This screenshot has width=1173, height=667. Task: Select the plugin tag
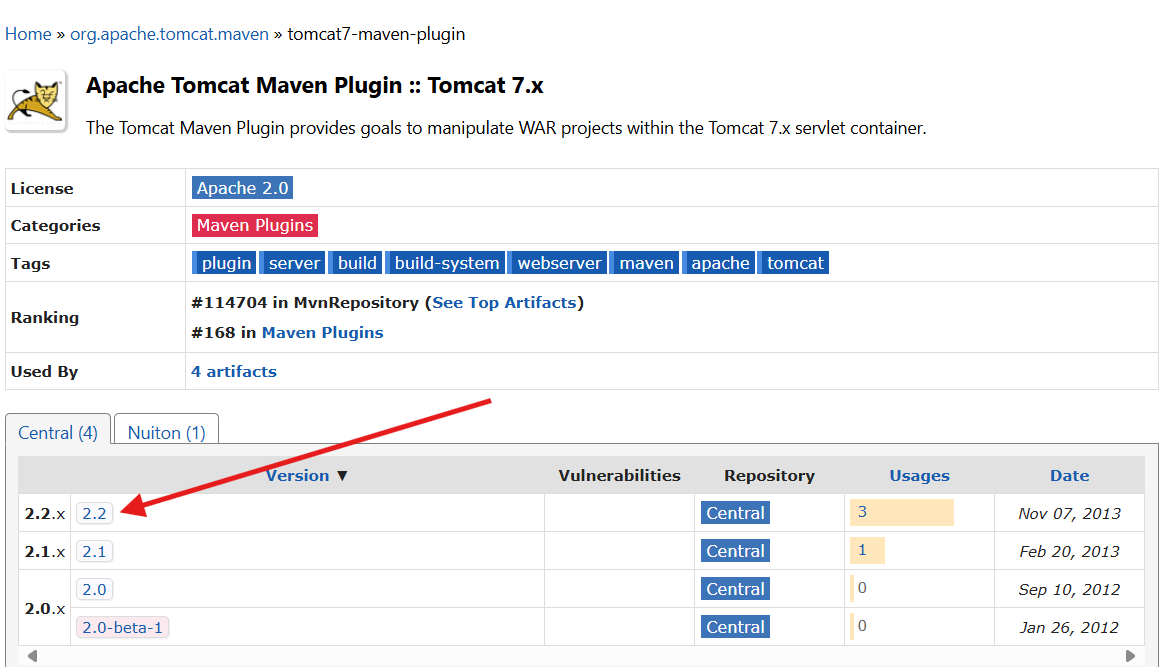(224, 263)
